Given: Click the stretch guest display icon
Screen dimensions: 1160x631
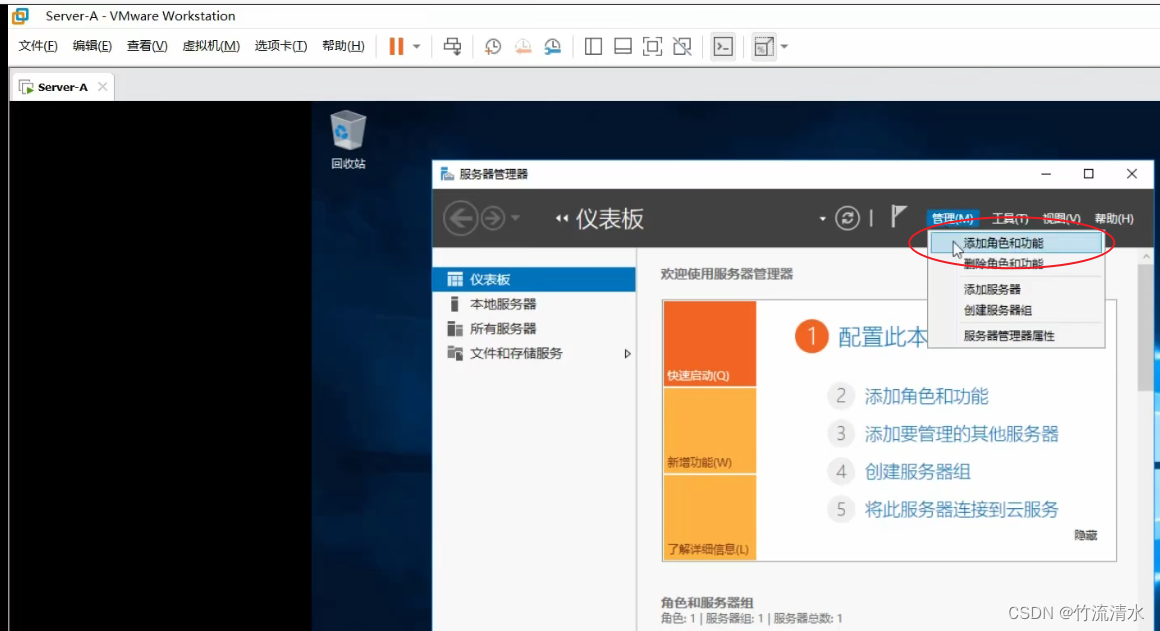Looking at the screenshot, I should click(x=763, y=47).
